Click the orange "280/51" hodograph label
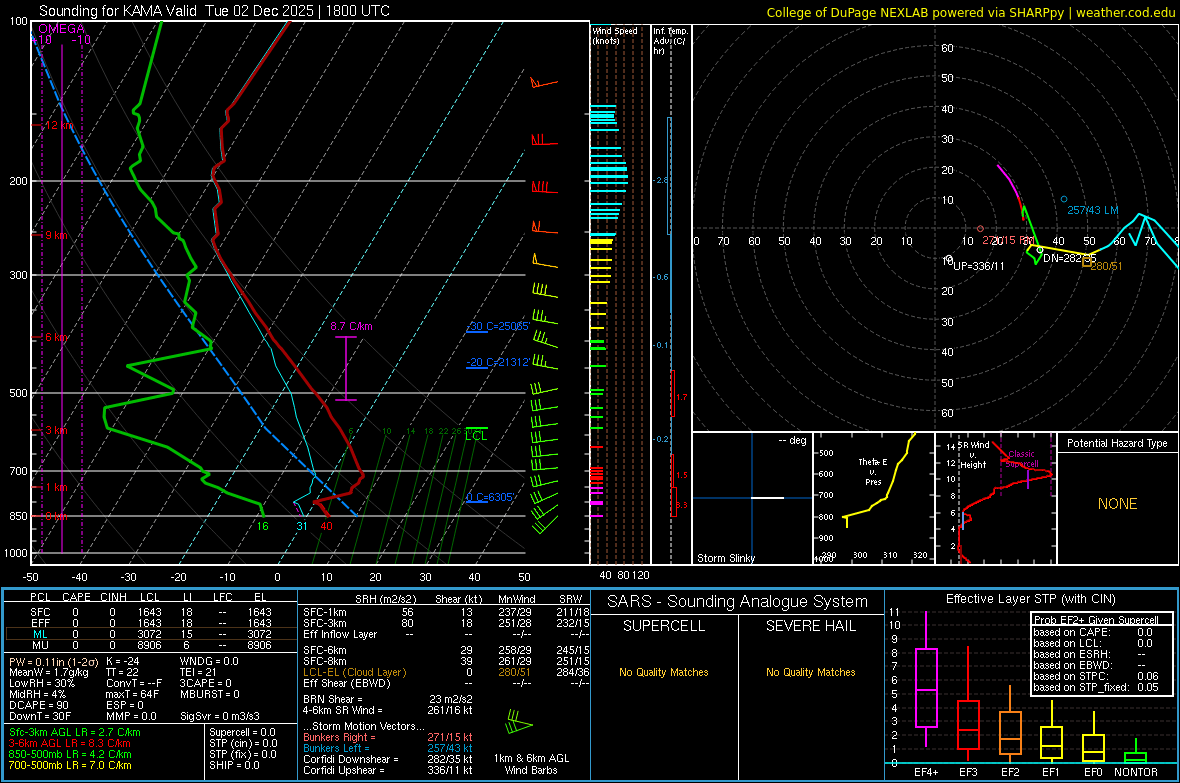Viewport: 1180px width, 783px height. (x=1106, y=266)
